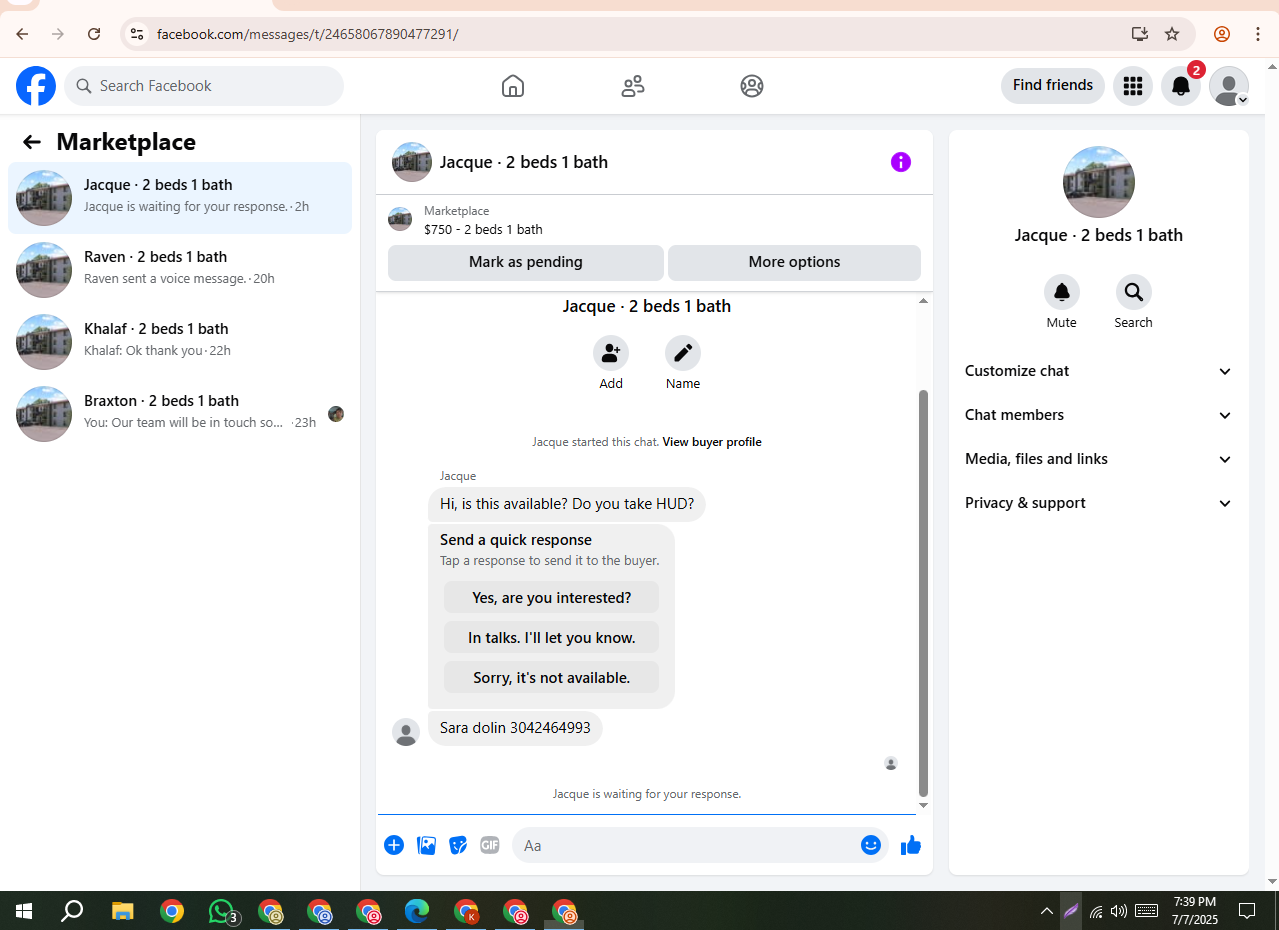Screen dimensions: 1279x930
Task: Expand Privacy & support section
Action: pyautogui.click(x=1098, y=503)
